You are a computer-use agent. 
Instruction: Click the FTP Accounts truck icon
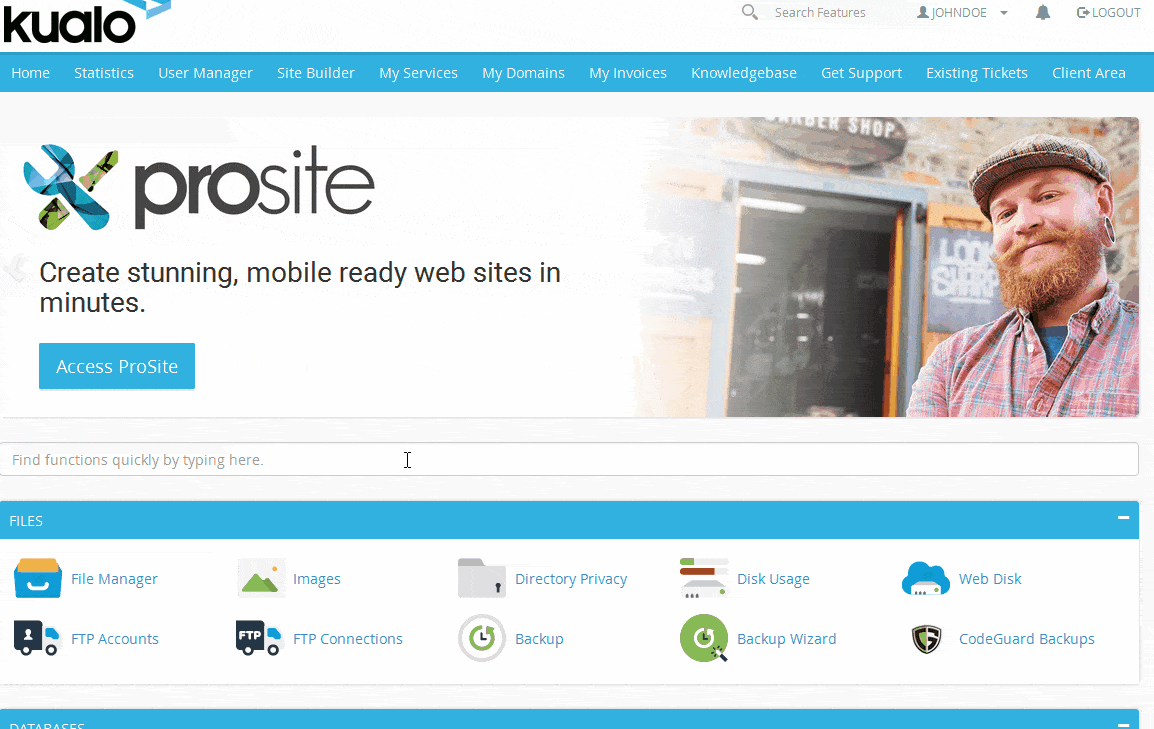(38, 638)
